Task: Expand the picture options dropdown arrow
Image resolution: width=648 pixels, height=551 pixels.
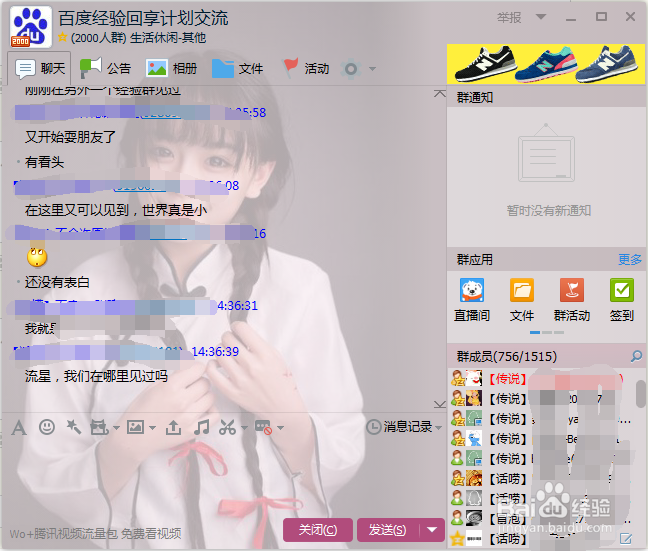Action: (152, 428)
